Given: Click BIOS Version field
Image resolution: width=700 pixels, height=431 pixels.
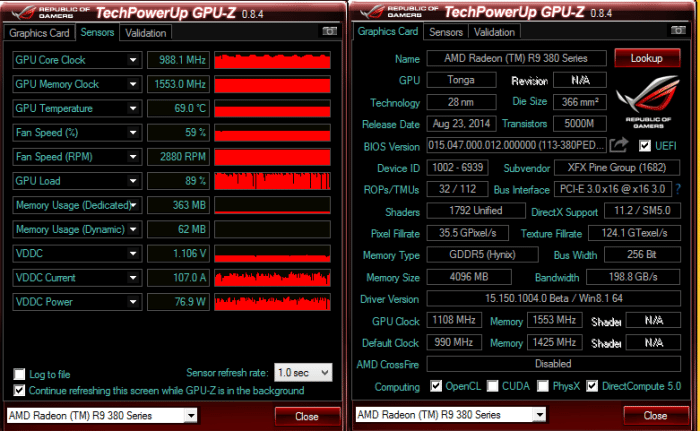Looking at the screenshot, I should 517,145.
